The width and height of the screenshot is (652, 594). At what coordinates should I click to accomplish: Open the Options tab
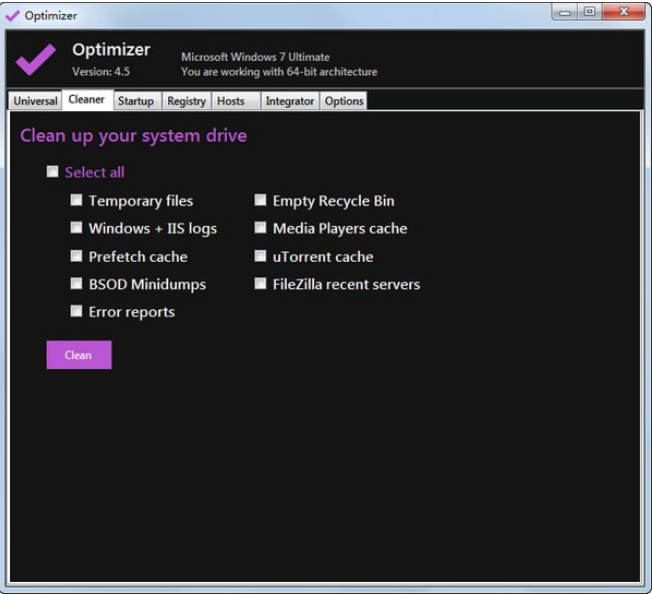point(344,101)
